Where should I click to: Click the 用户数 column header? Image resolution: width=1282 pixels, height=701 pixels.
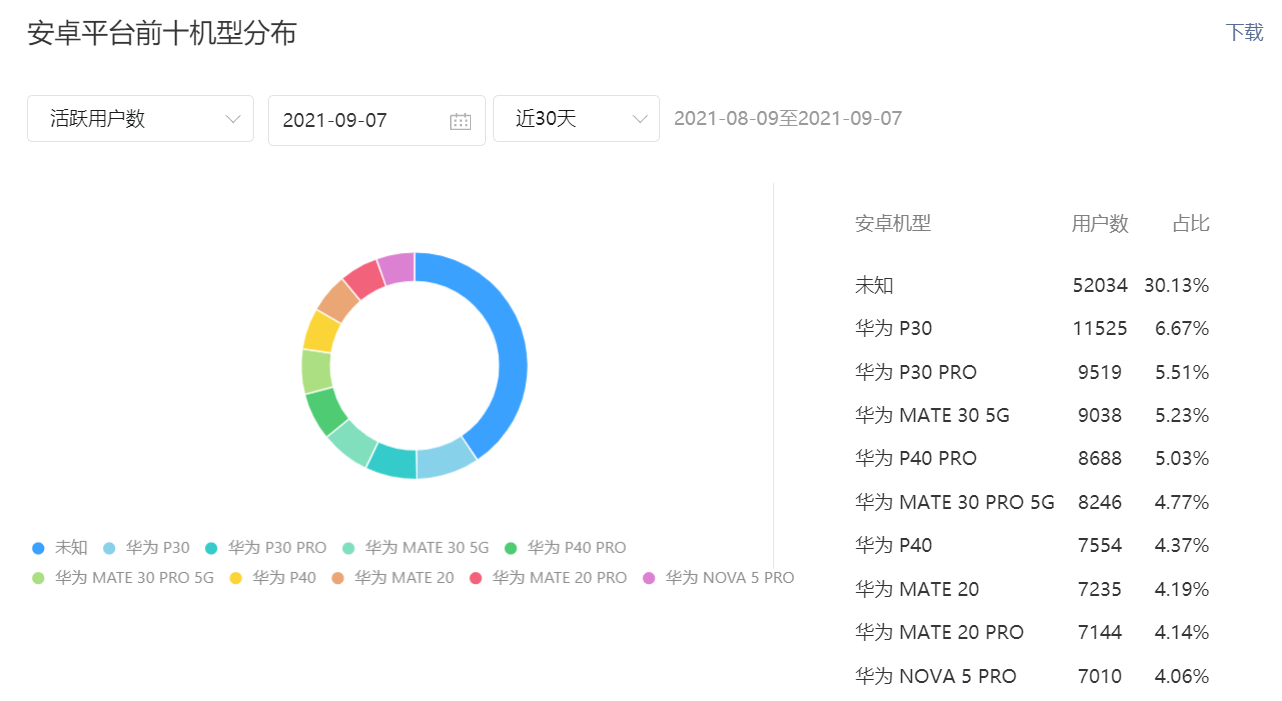click(x=1100, y=224)
